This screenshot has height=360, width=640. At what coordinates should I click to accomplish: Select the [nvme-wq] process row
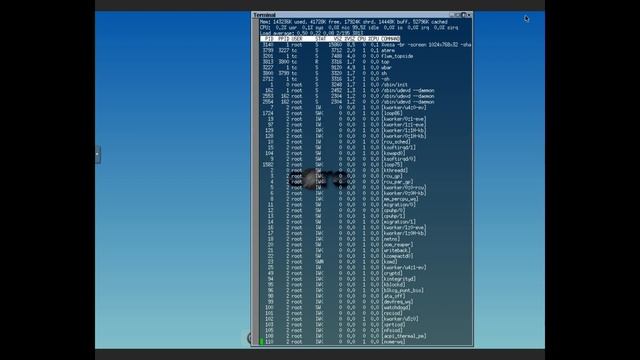click(x=365, y=342)
